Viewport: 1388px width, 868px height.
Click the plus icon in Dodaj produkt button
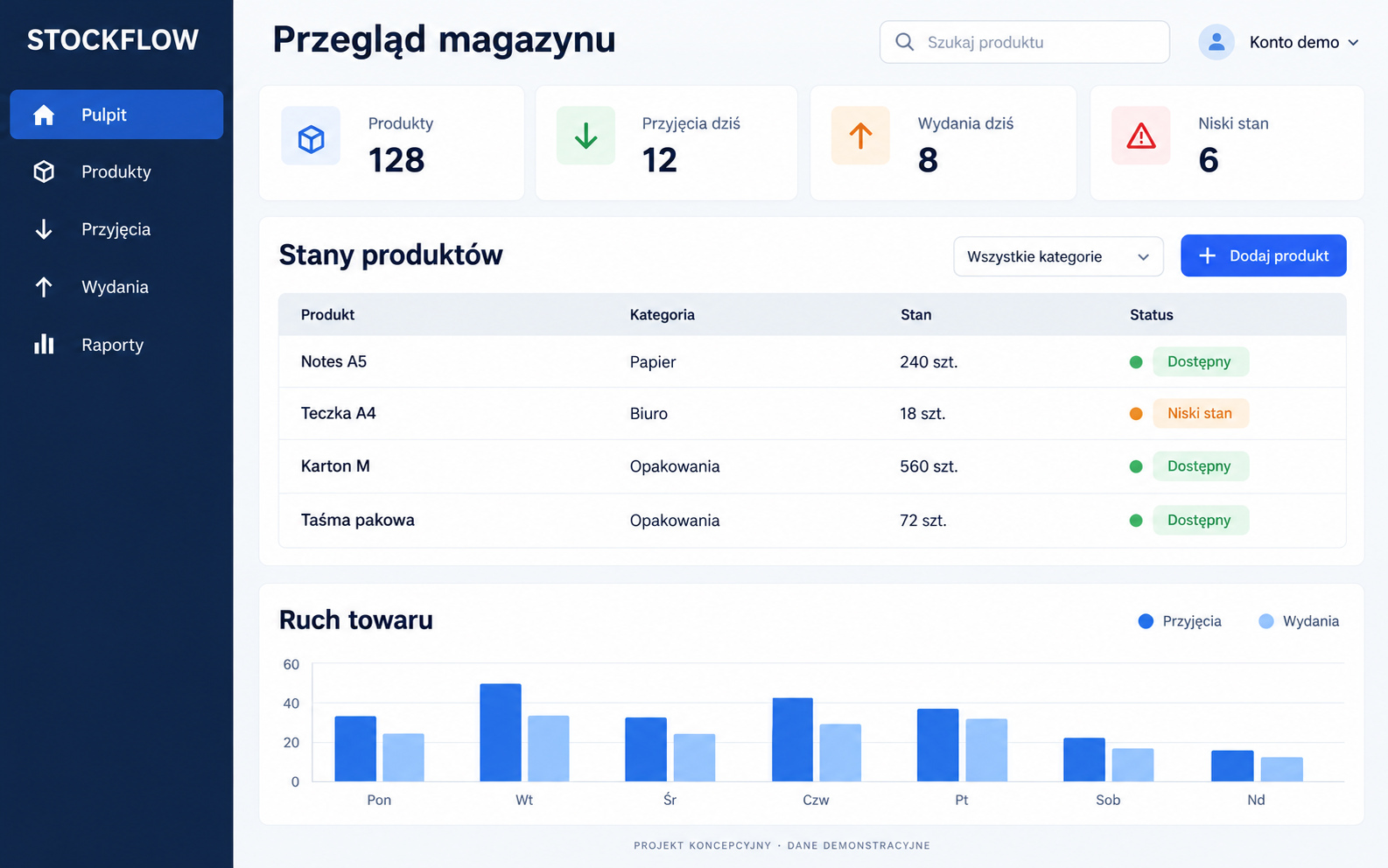click(x=1208, y=255)
